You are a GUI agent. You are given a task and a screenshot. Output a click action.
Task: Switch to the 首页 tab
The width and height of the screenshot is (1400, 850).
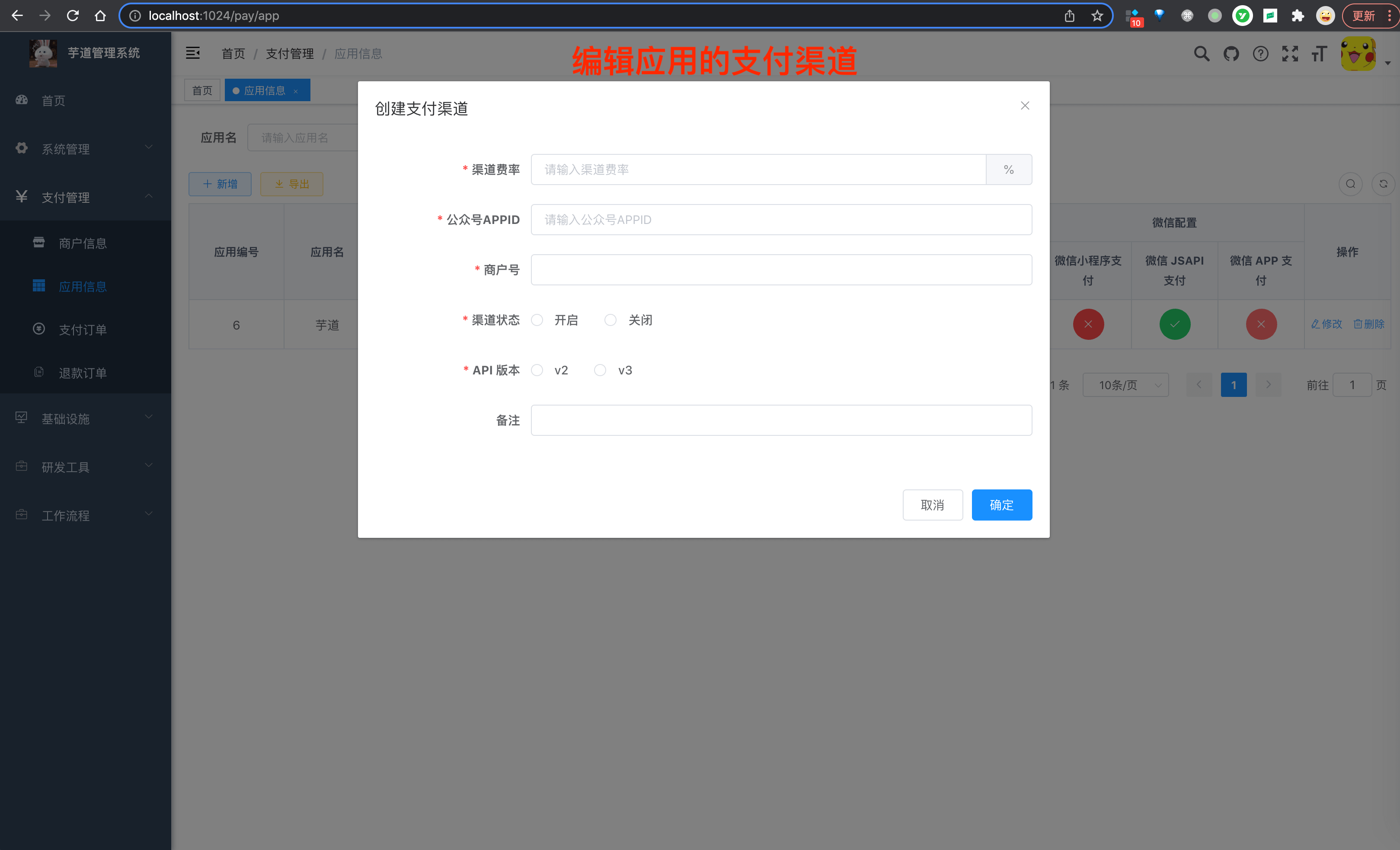202,90
